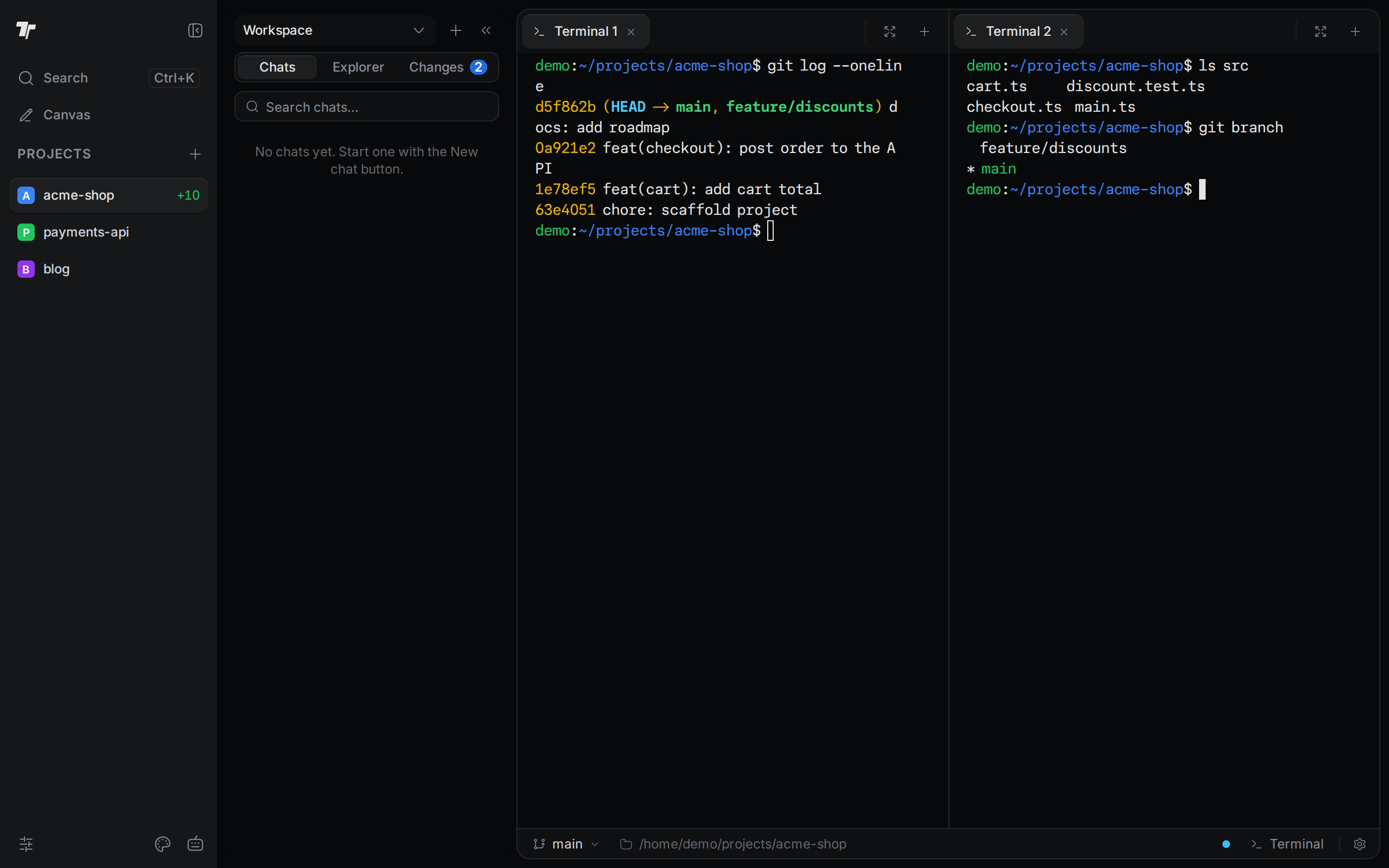
Task: Click commit hash 1e78ef5
Action: tap(565, 189)
